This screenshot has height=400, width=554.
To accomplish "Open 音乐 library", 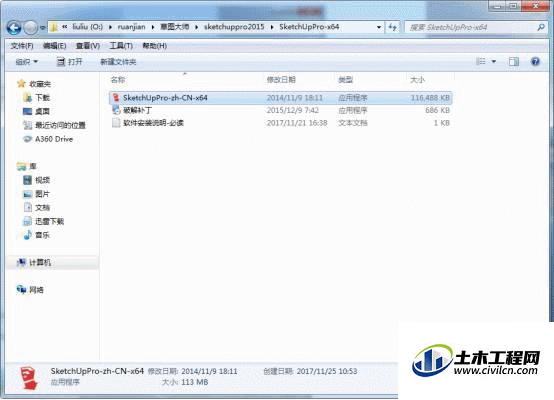I will (37, 235).
